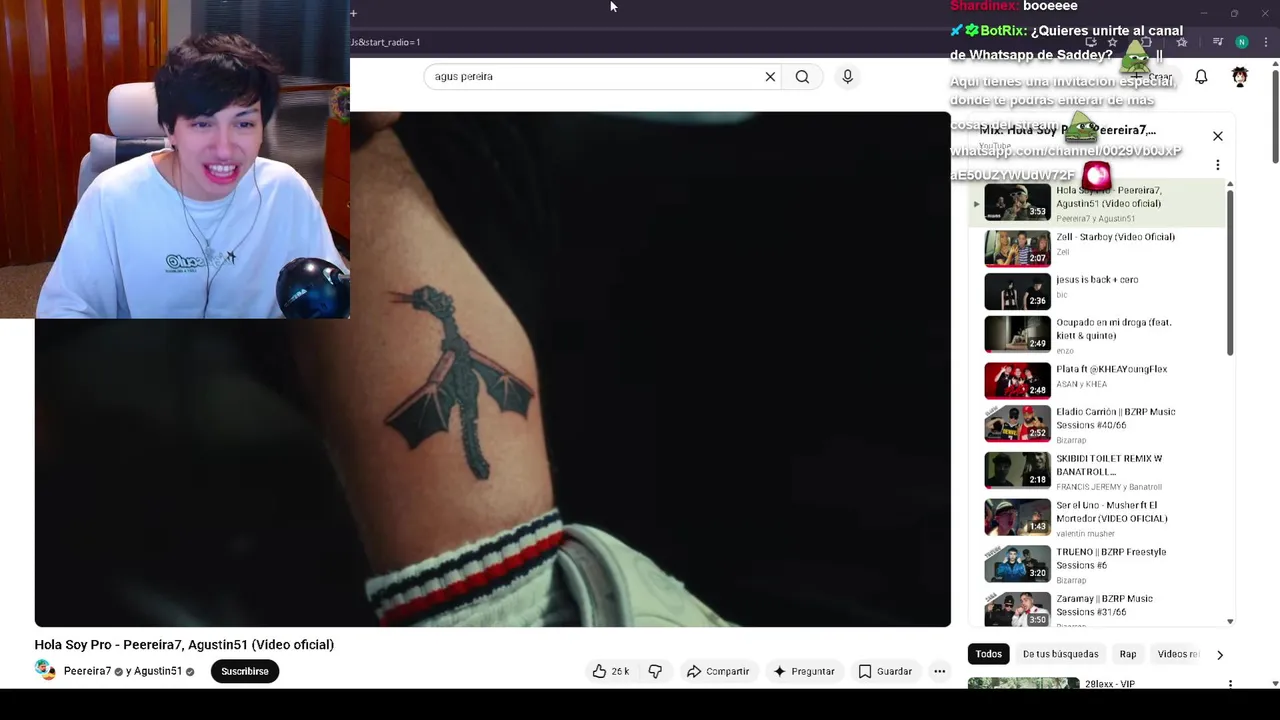Screen dimensions: 1280x720
Task: Open the YouTube account avatar menu
Action: point(1240,77)
